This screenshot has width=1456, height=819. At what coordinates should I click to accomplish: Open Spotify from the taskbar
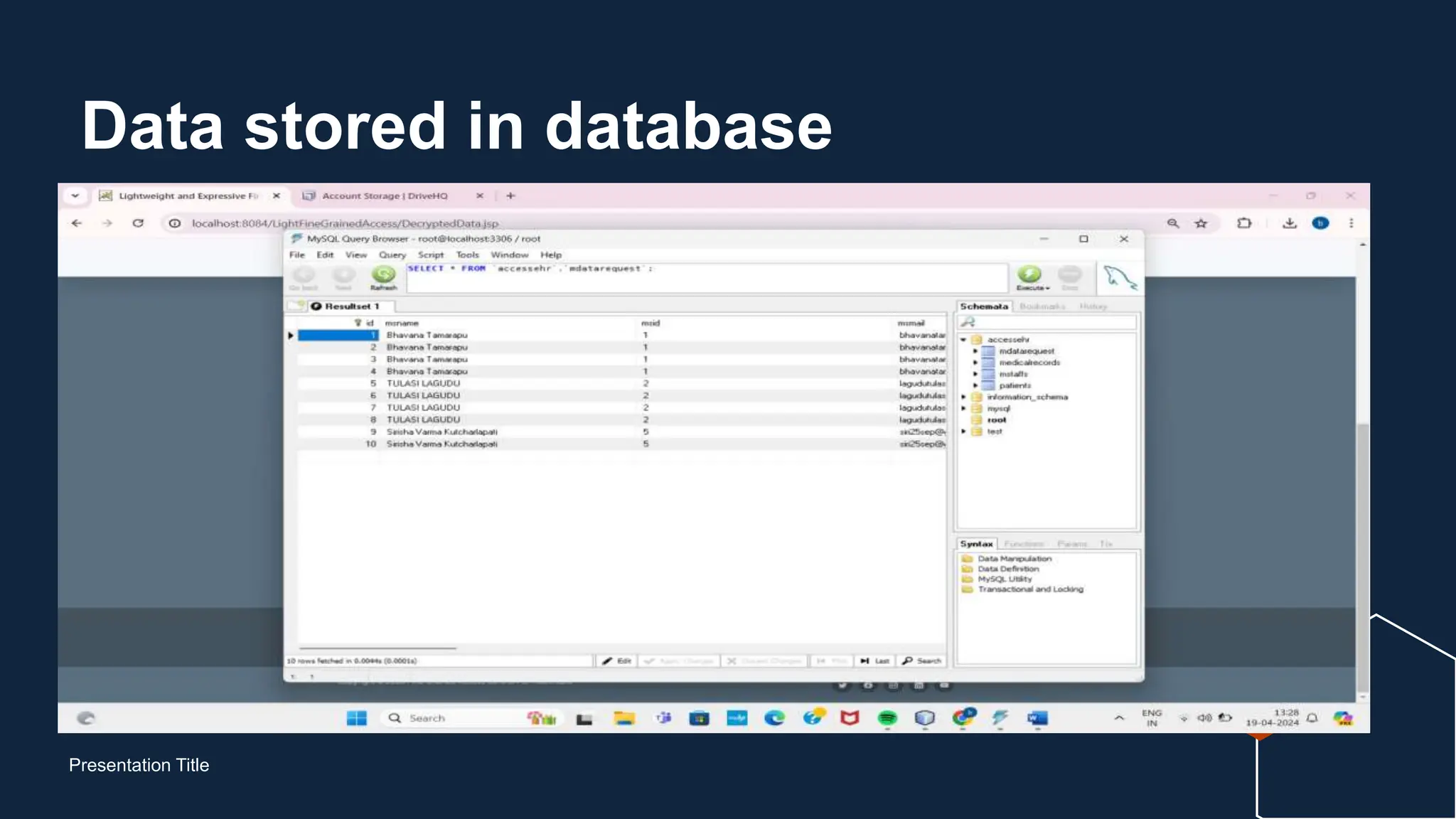pyautogui.click(x=887, y=718)
